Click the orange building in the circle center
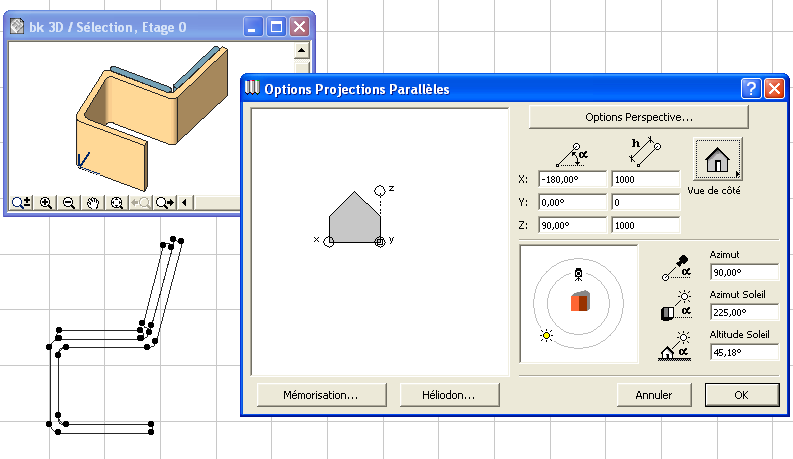The image size is (793, 459). pos(580,301)
